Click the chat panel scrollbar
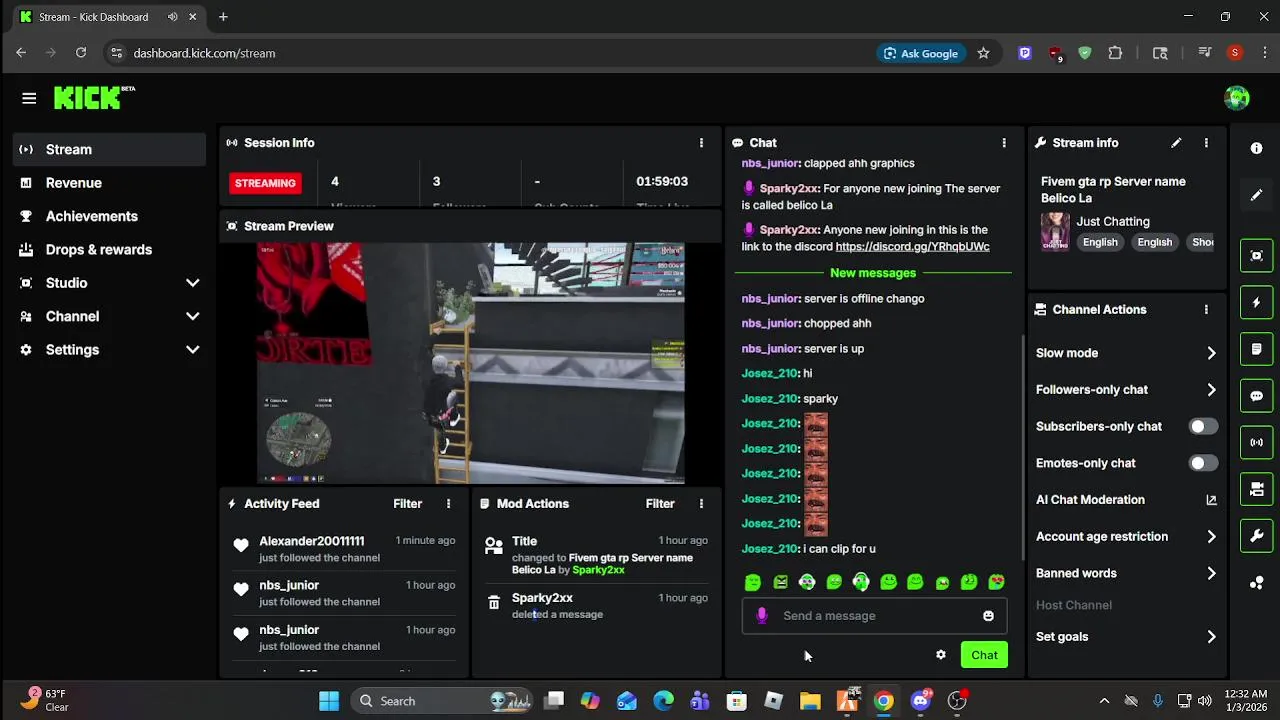1280x720 pixels. (x=1022, y=448)
